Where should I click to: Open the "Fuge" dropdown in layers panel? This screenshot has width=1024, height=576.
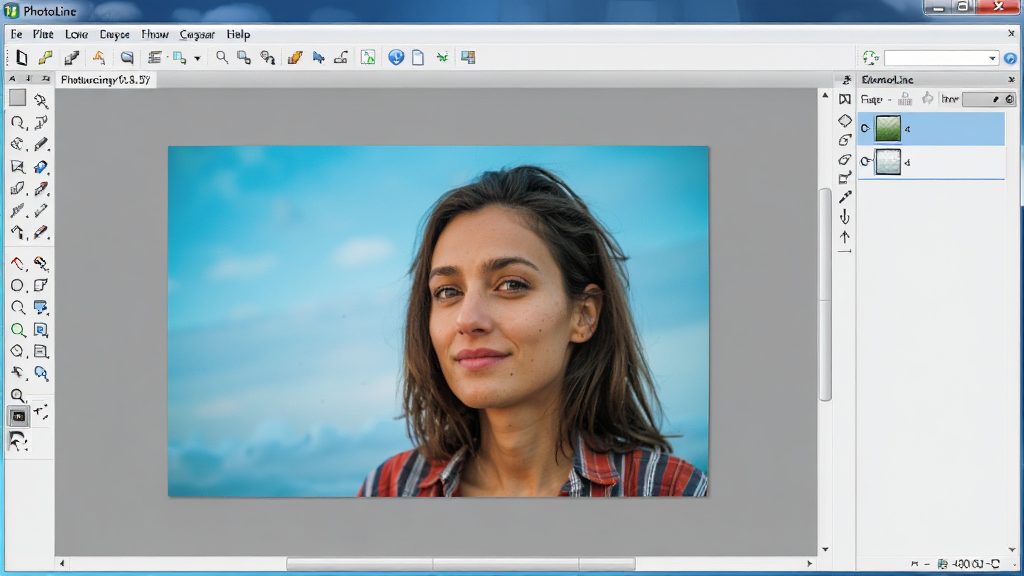(875, 99)
